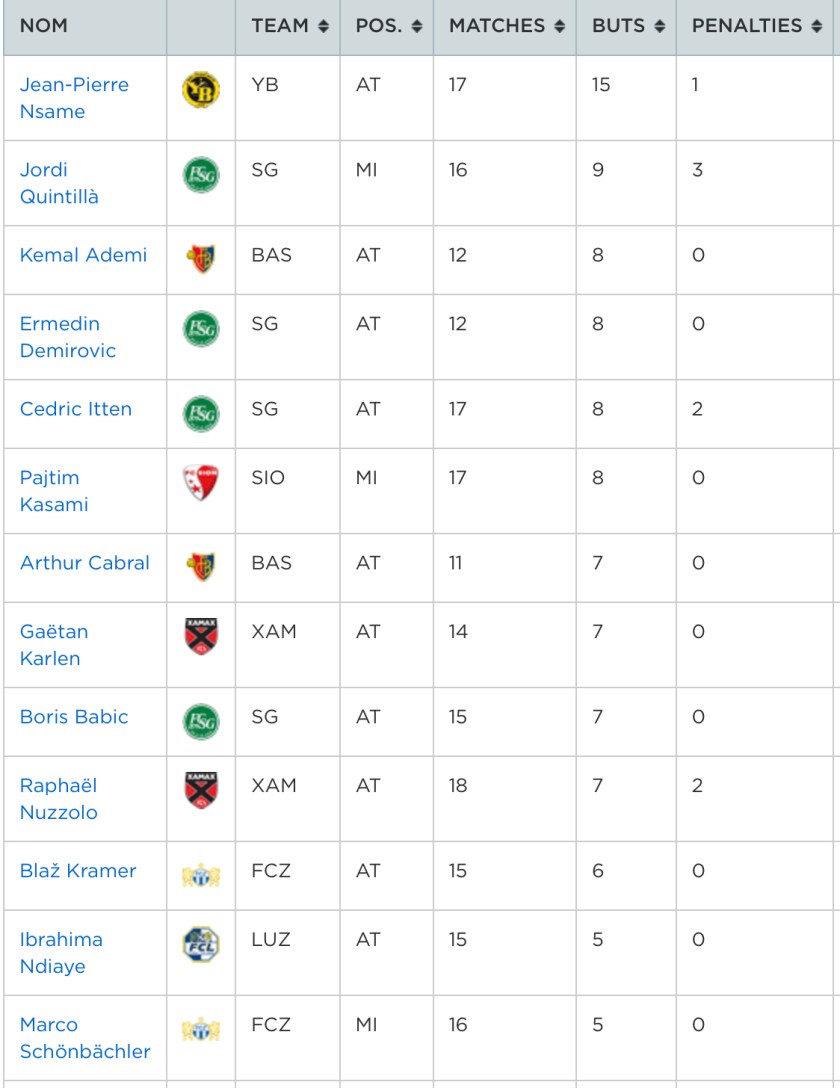Click the Basel crest next to Arthur Cabral
The height and width of the screenshot is (1088, 840).
click(x=201, y=568)
